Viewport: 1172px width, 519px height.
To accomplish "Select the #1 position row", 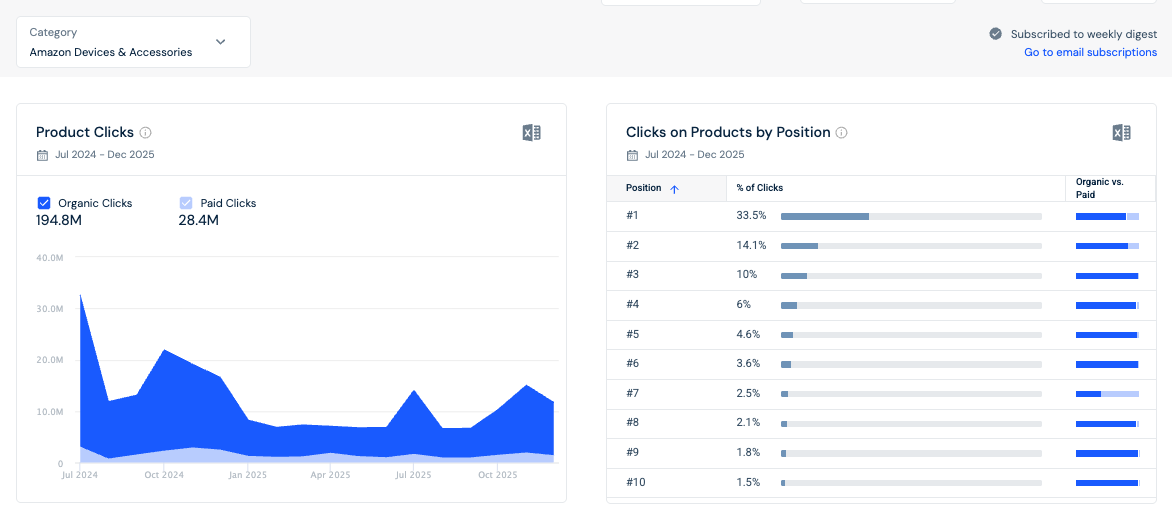I will coord(881,216).
